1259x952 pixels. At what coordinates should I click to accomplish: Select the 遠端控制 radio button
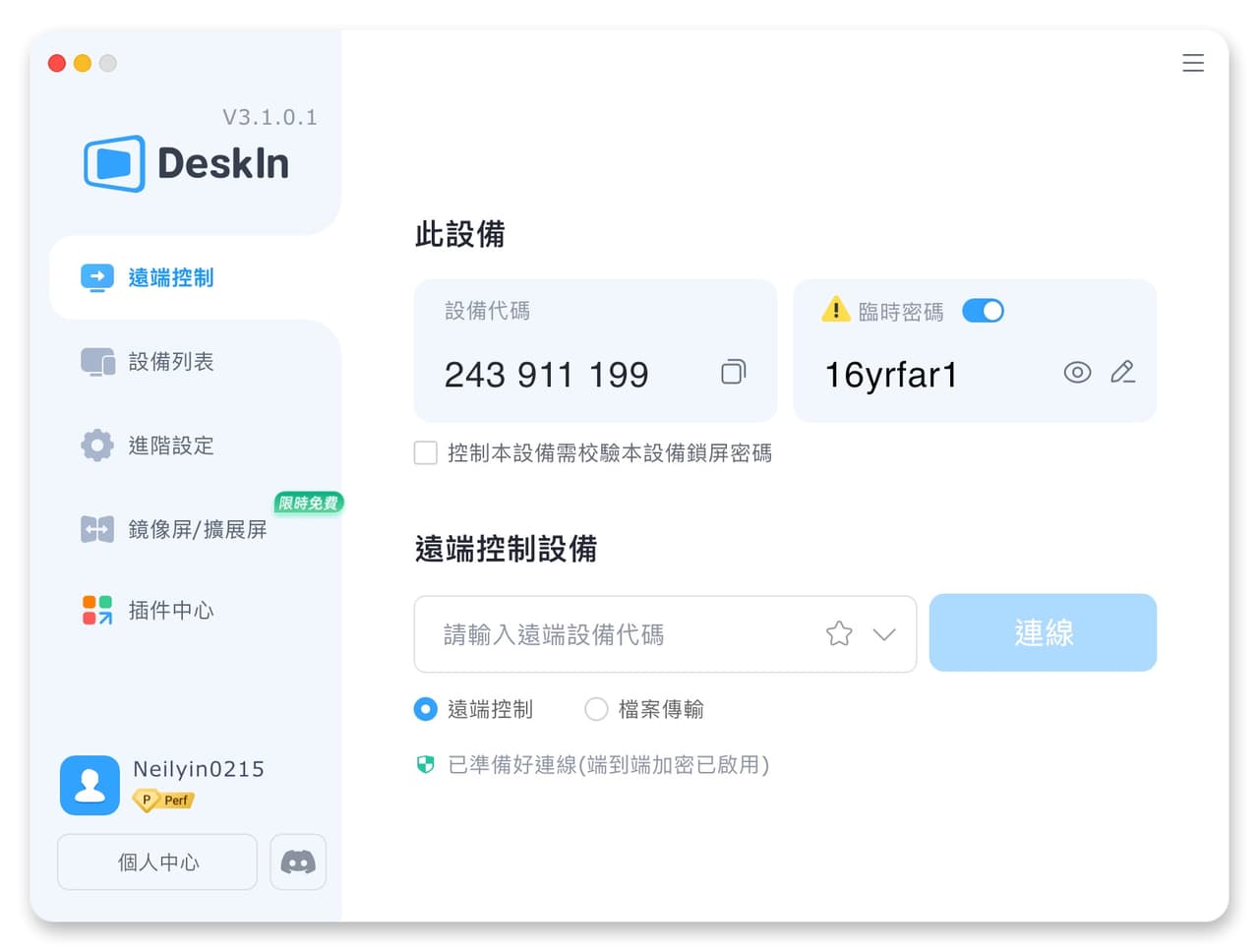426,709
